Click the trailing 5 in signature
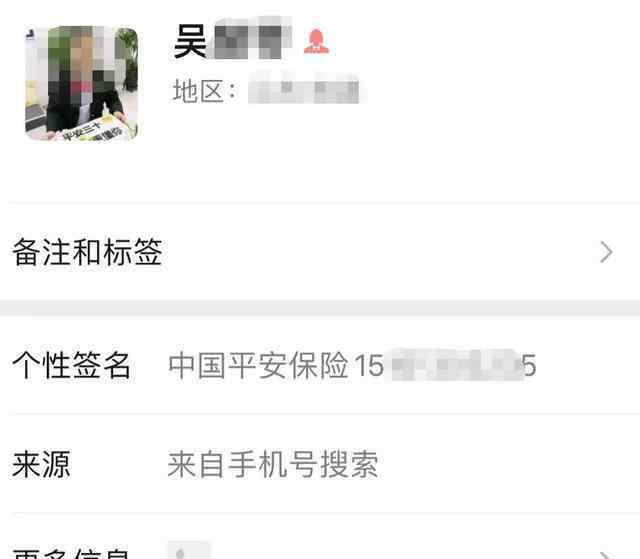 pyautogui.click(x=529, y=365)
